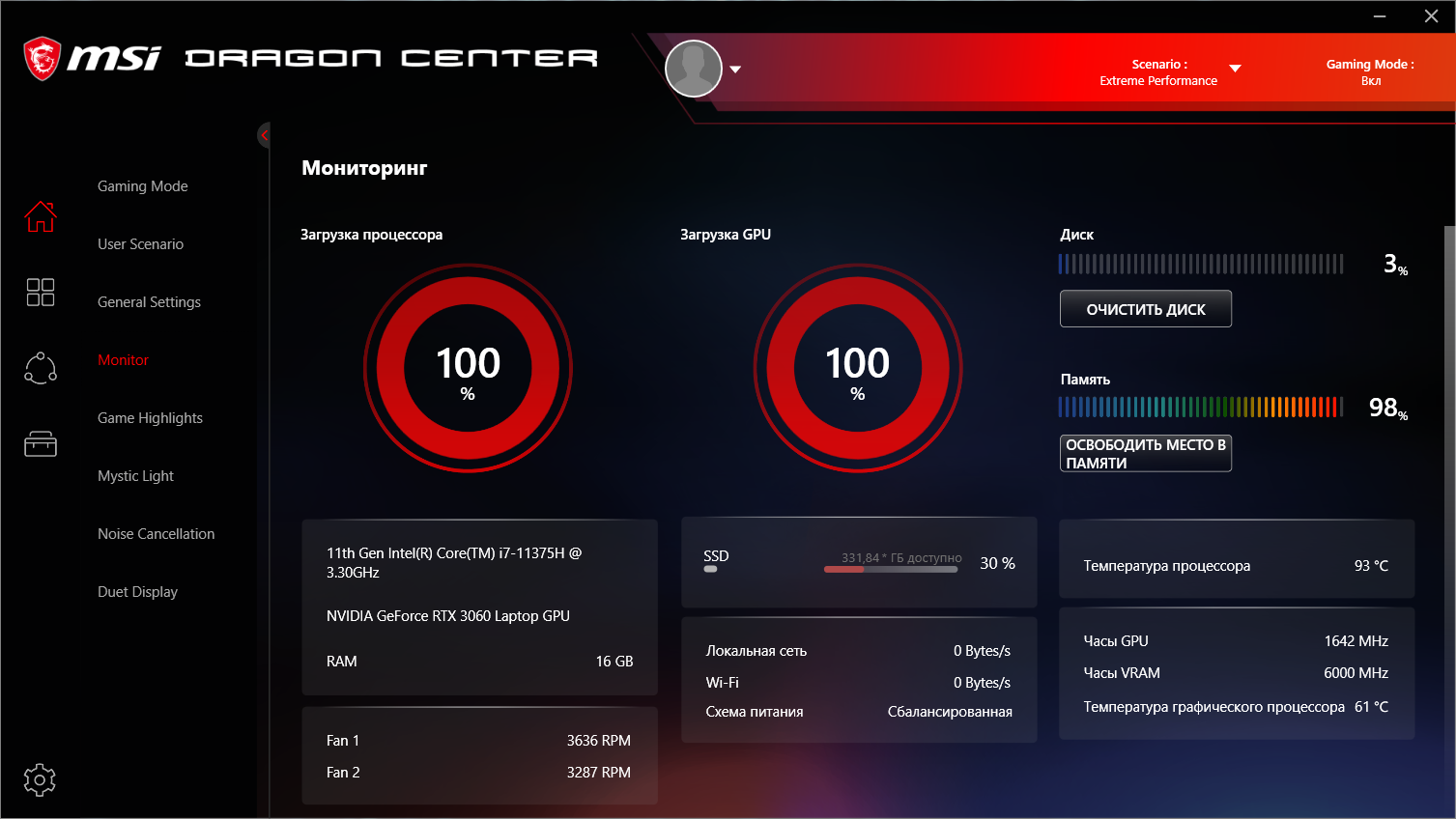The width and height of the screenshot is (1456, 819).
Task: Click the Память usage bar
Action: 1201,407
